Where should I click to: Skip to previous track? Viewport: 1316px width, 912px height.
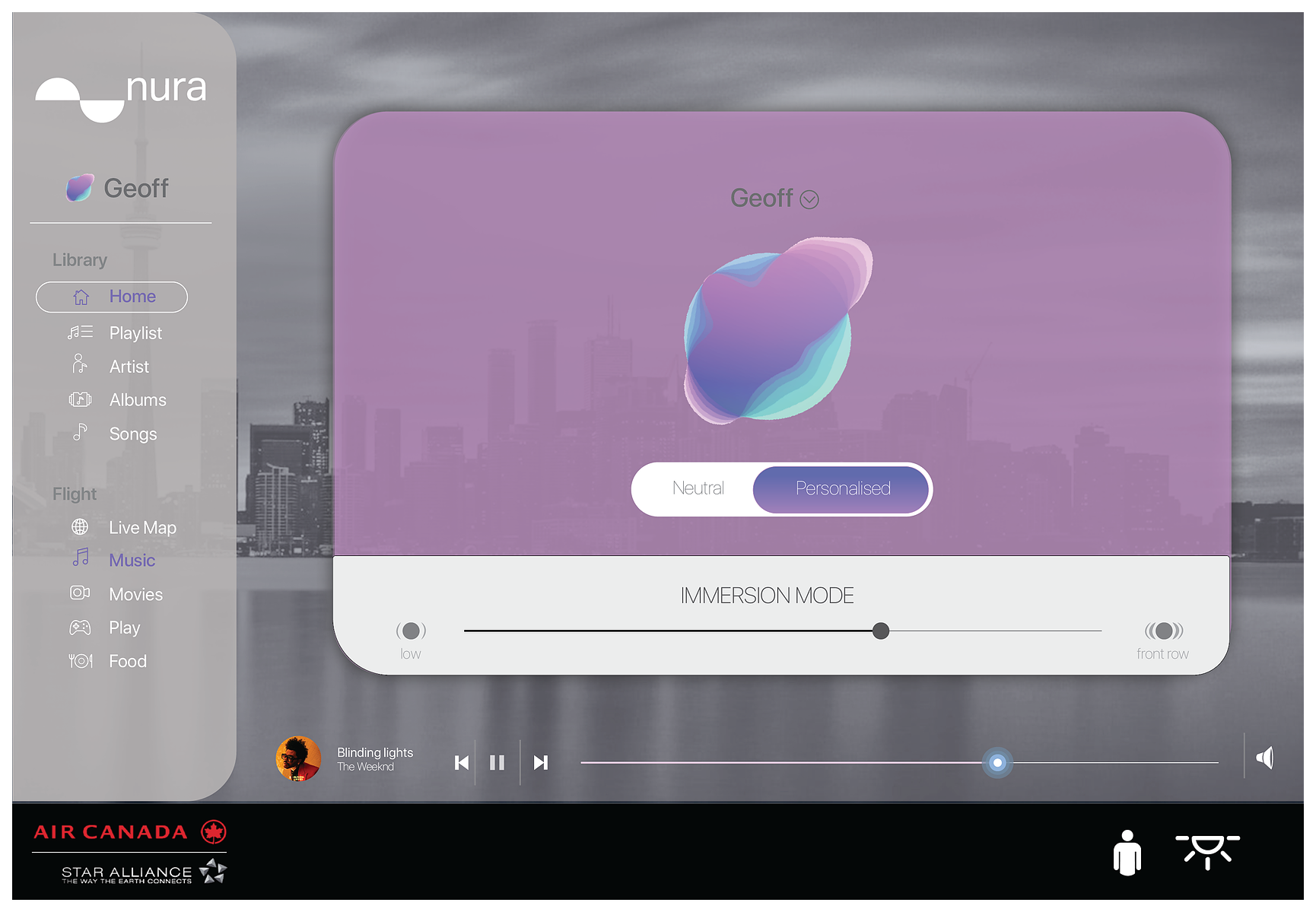tap(462, 763)
